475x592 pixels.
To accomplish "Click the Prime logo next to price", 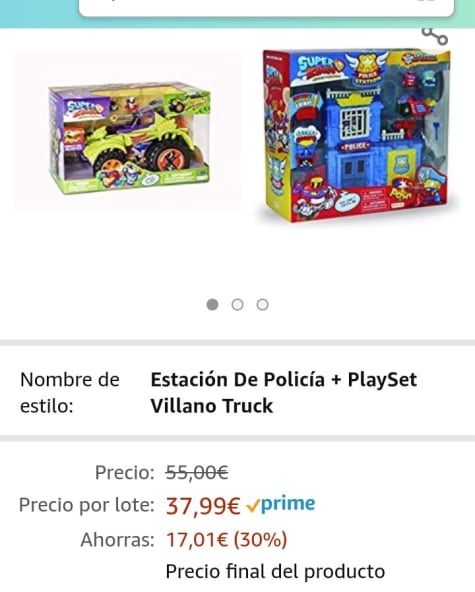I will pos(288,504).
